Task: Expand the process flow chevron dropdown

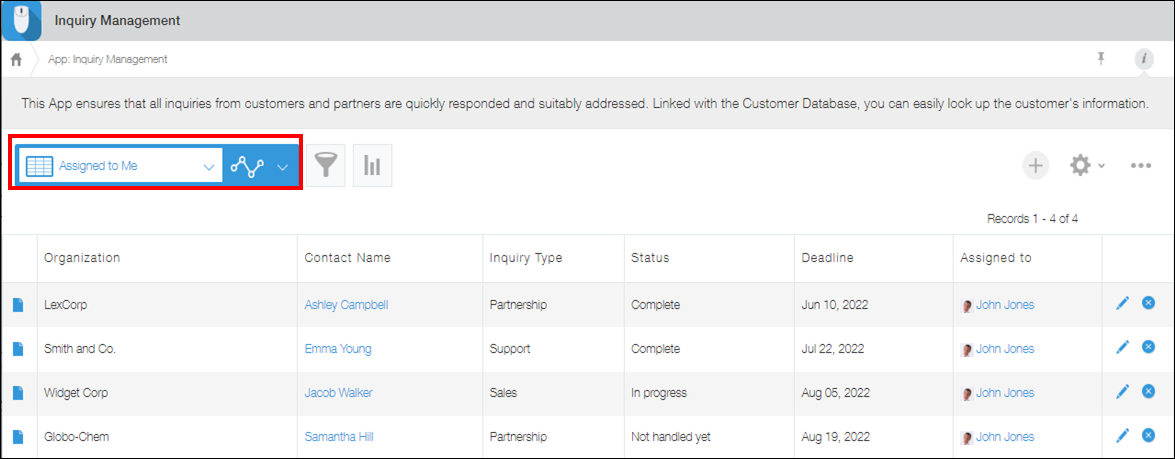Action: pos(282,167)
